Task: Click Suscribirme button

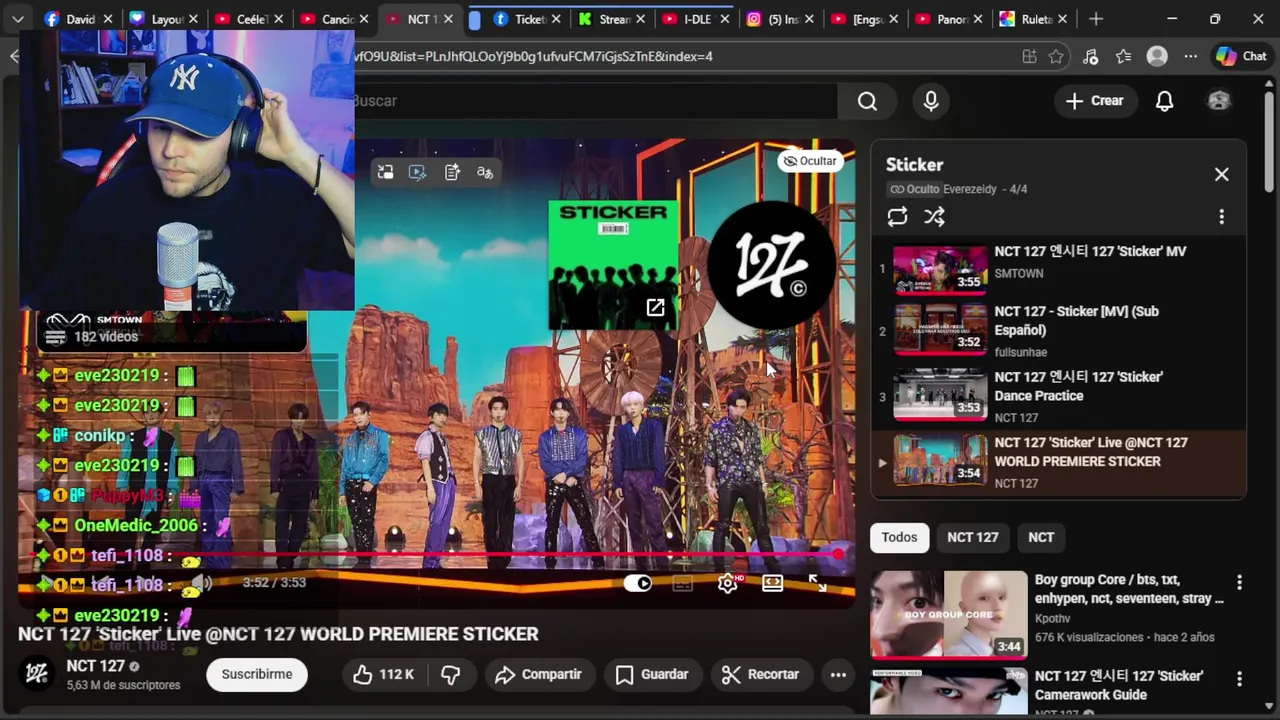Action: [x=257, y=674]
